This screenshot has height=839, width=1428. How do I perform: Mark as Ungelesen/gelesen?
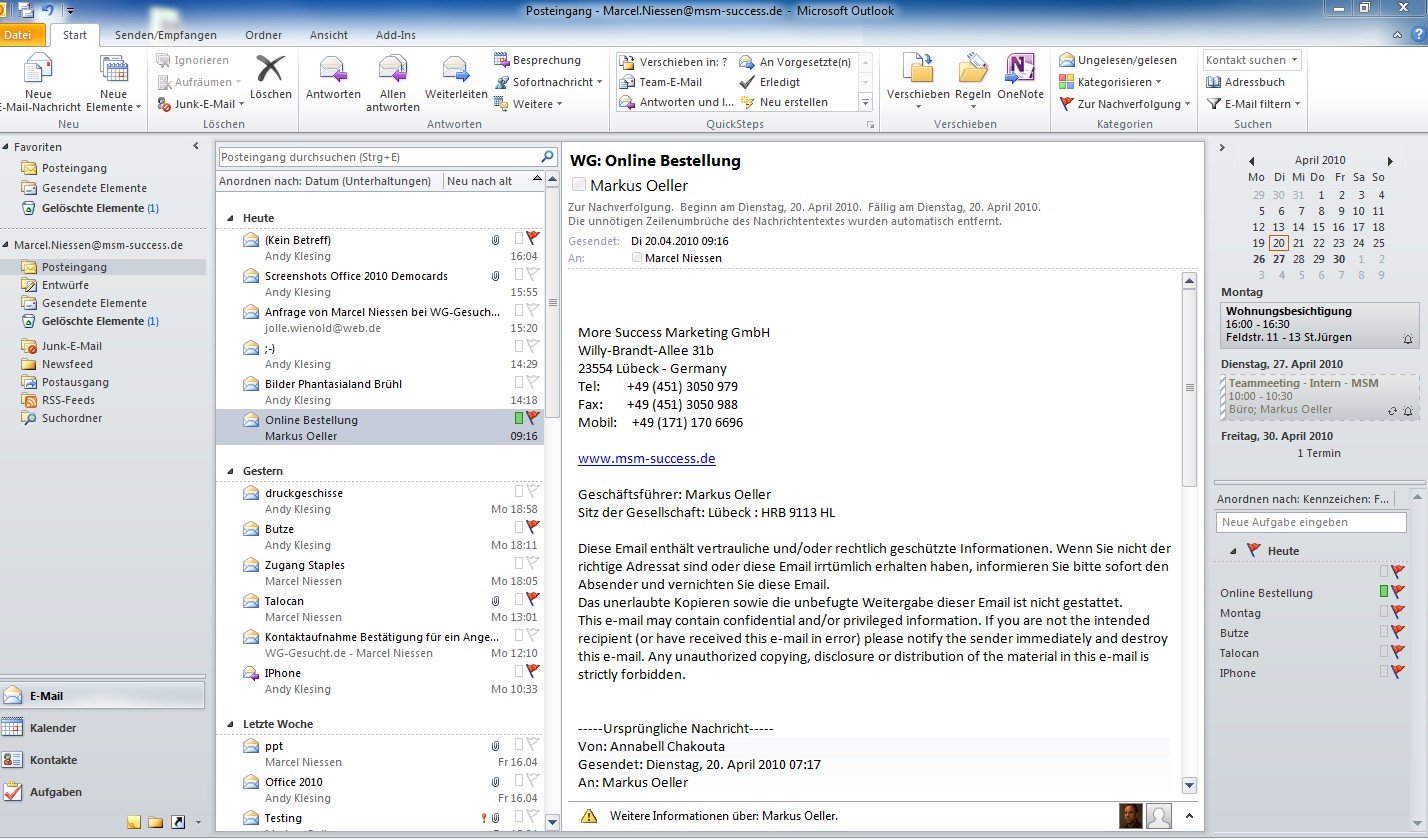point(1118,60)
